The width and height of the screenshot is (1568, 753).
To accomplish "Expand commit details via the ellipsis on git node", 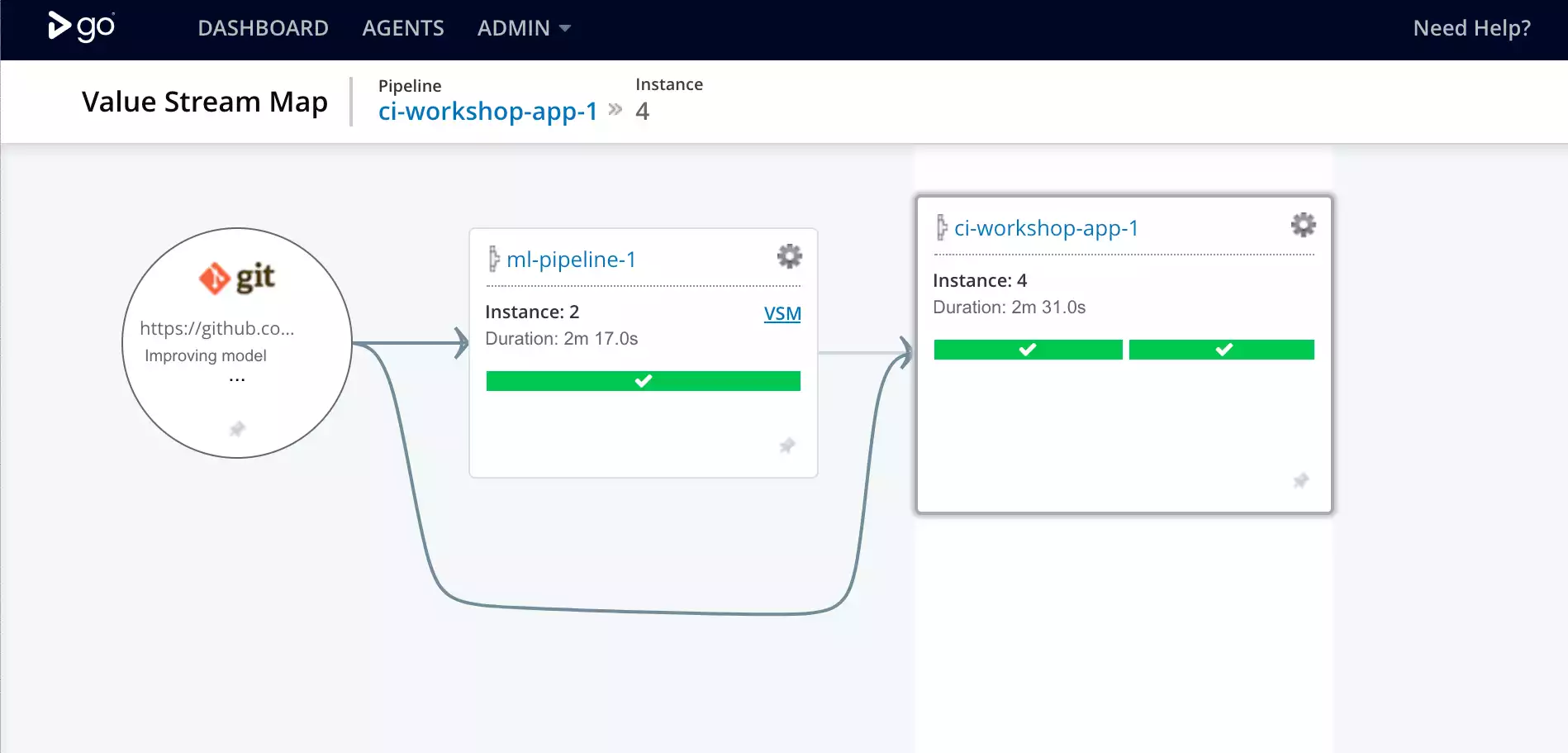I will coord(237,377).
